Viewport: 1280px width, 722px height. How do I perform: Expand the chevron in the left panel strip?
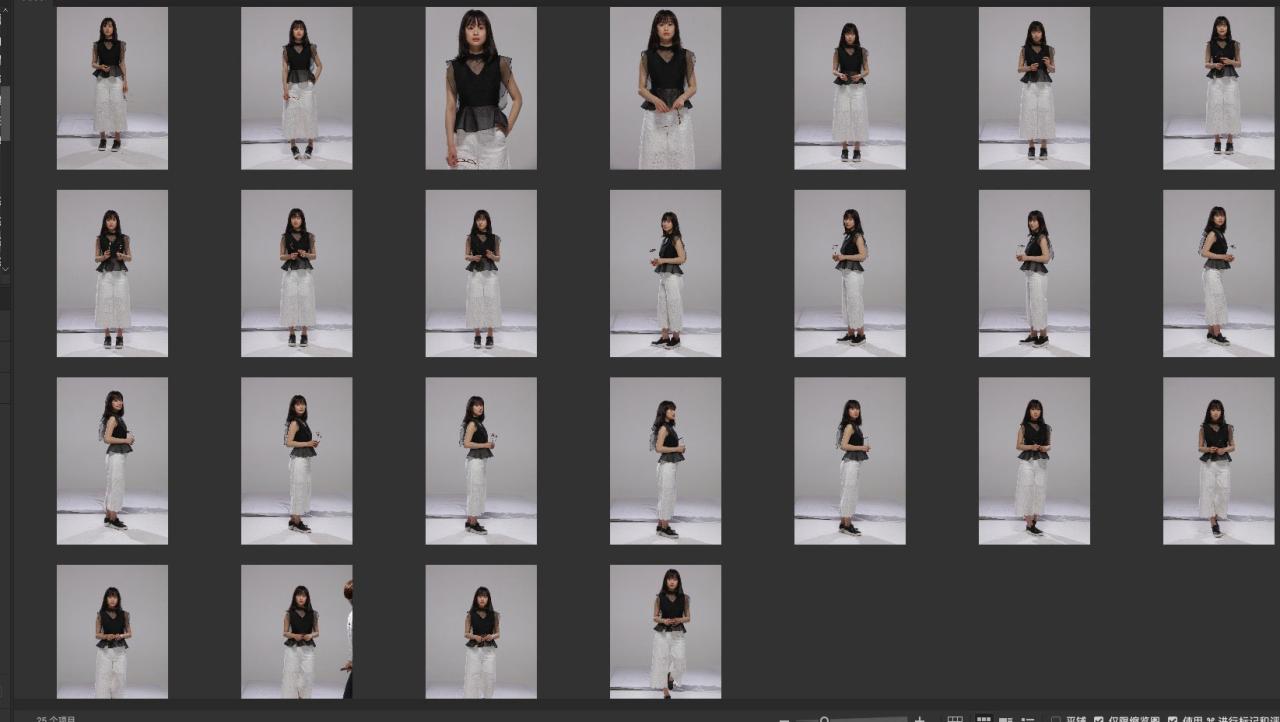coord(5,268)
